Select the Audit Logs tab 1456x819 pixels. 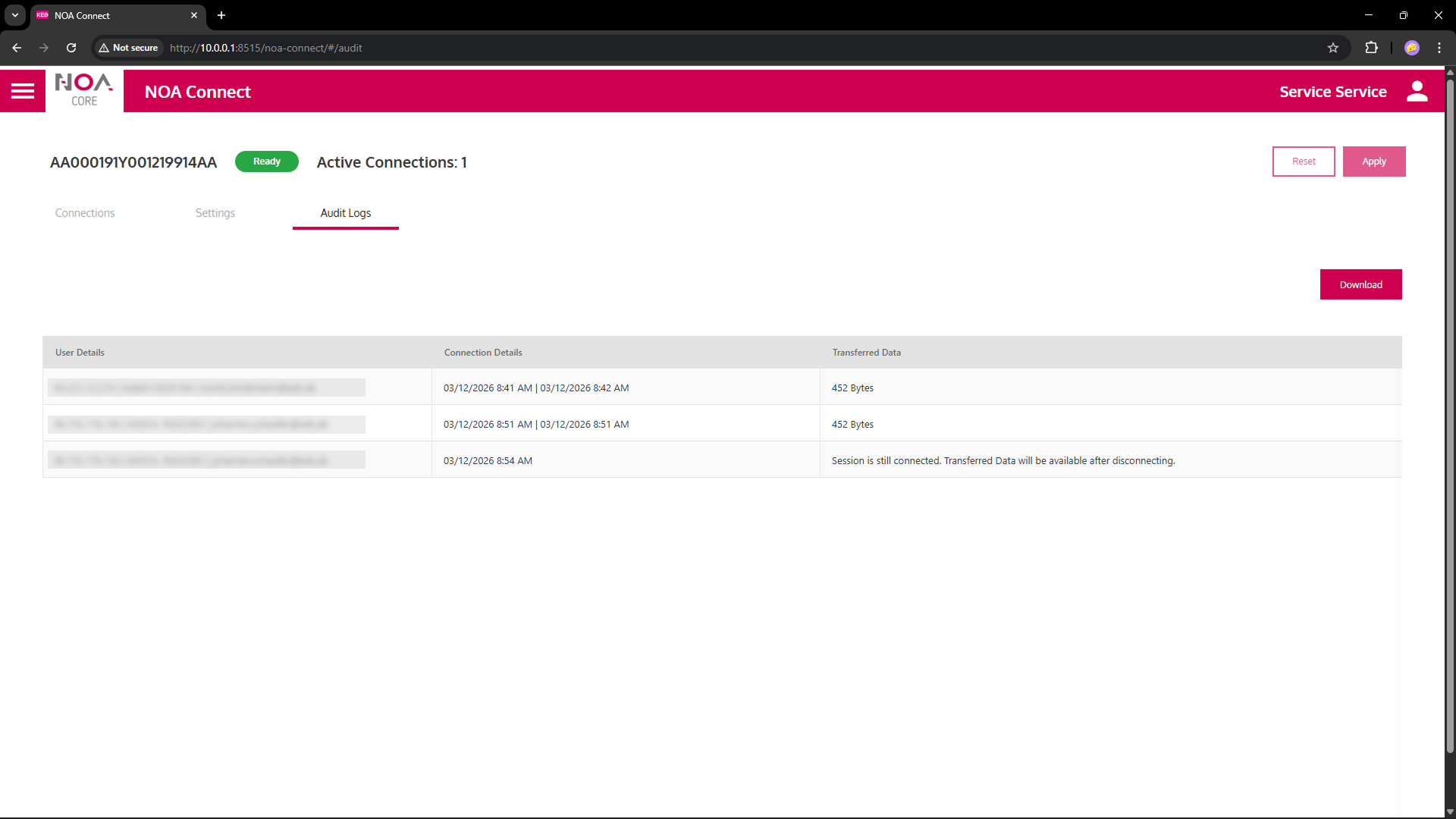point(346,213)
